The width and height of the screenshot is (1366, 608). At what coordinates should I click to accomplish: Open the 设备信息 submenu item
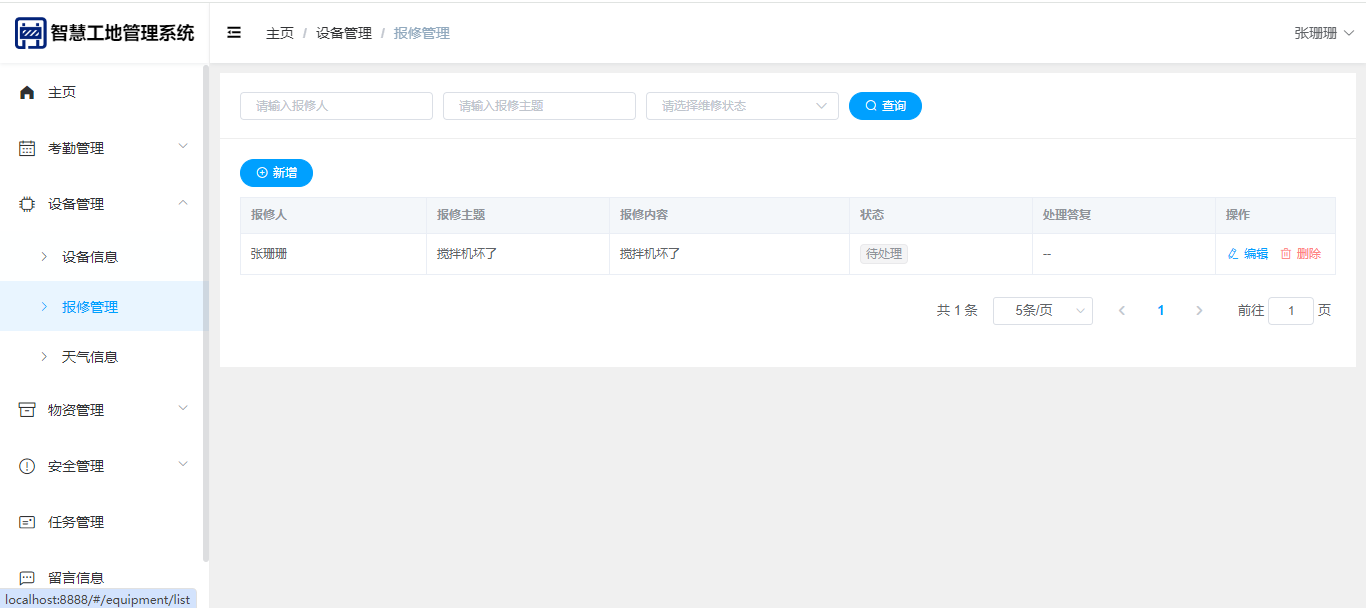click(x=90, y=257)
